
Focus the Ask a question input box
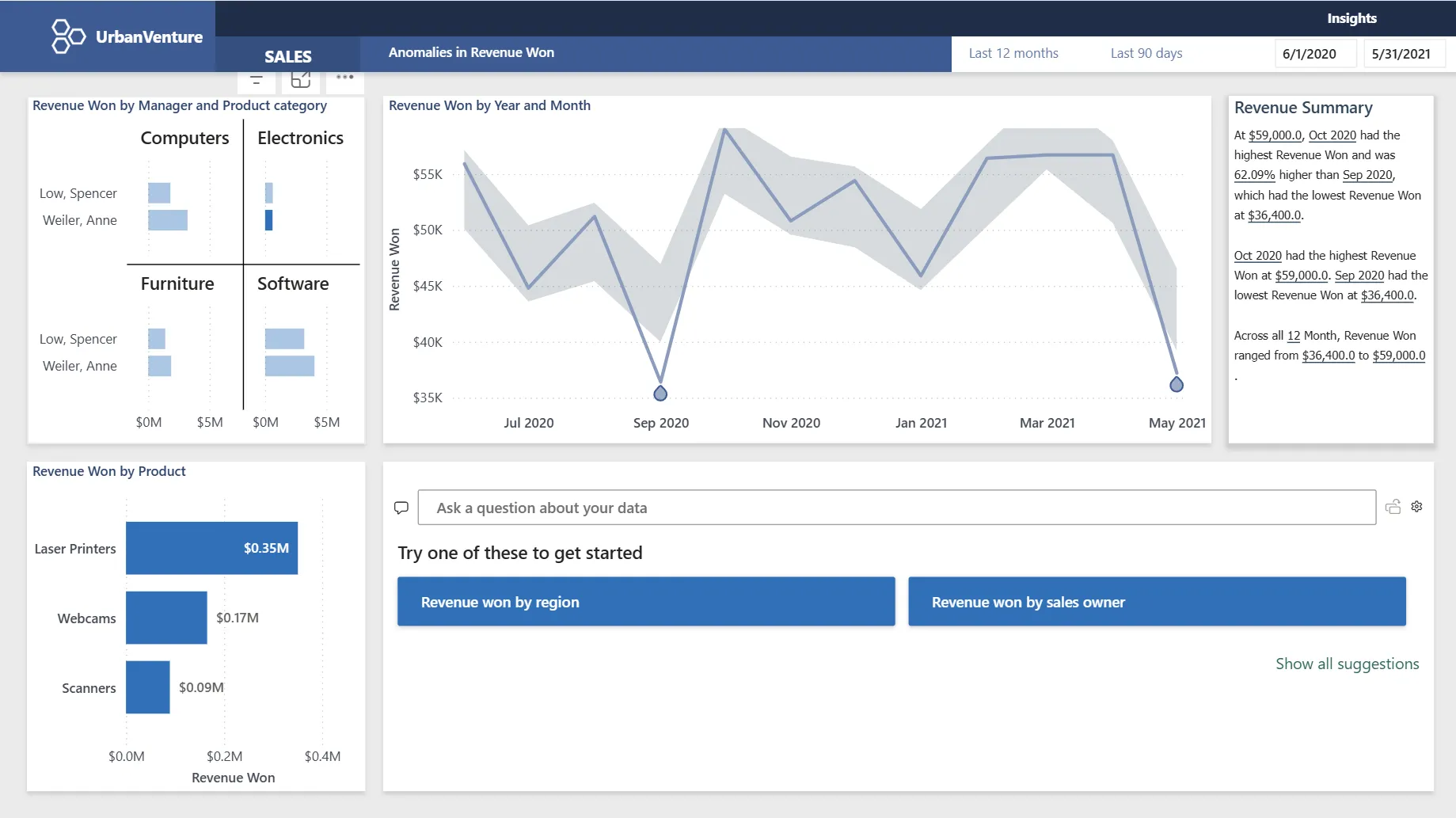pos(896,508)
